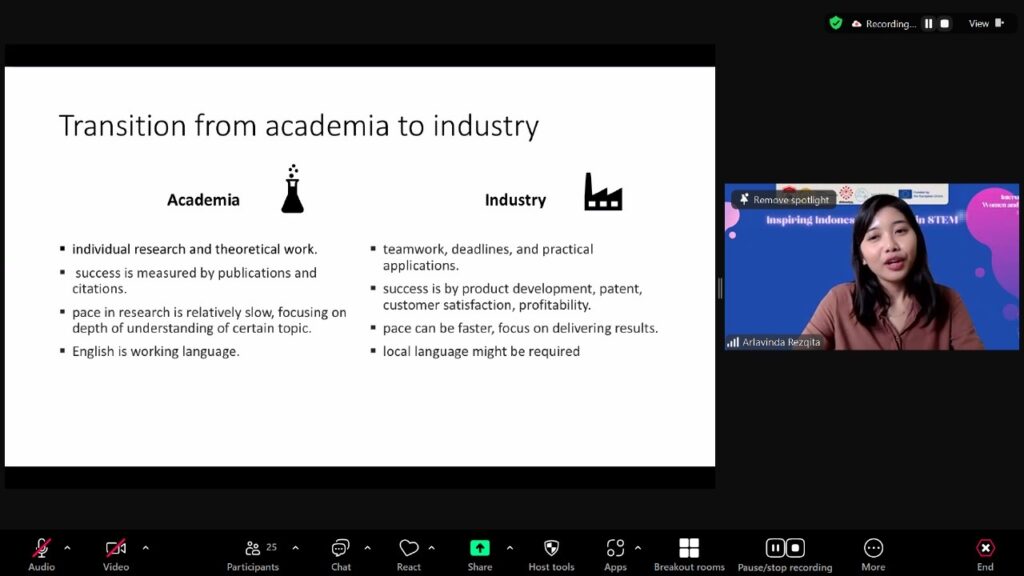Open the Chat panel

pos(340,554)
